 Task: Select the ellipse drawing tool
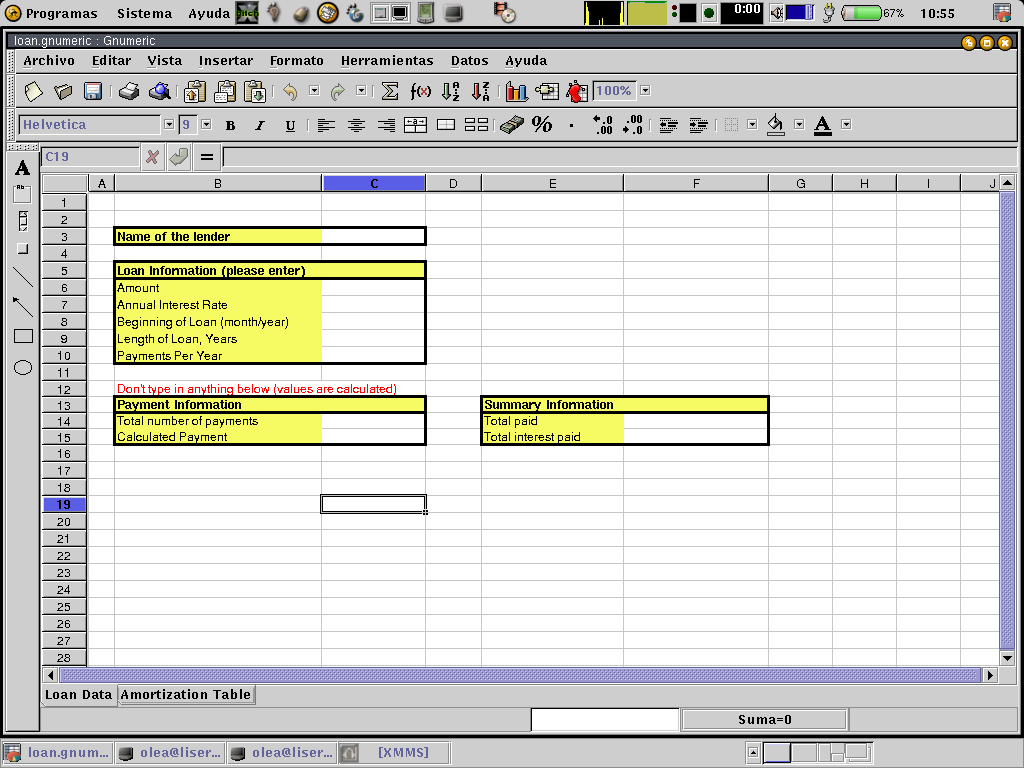click(x=23, y=368)
